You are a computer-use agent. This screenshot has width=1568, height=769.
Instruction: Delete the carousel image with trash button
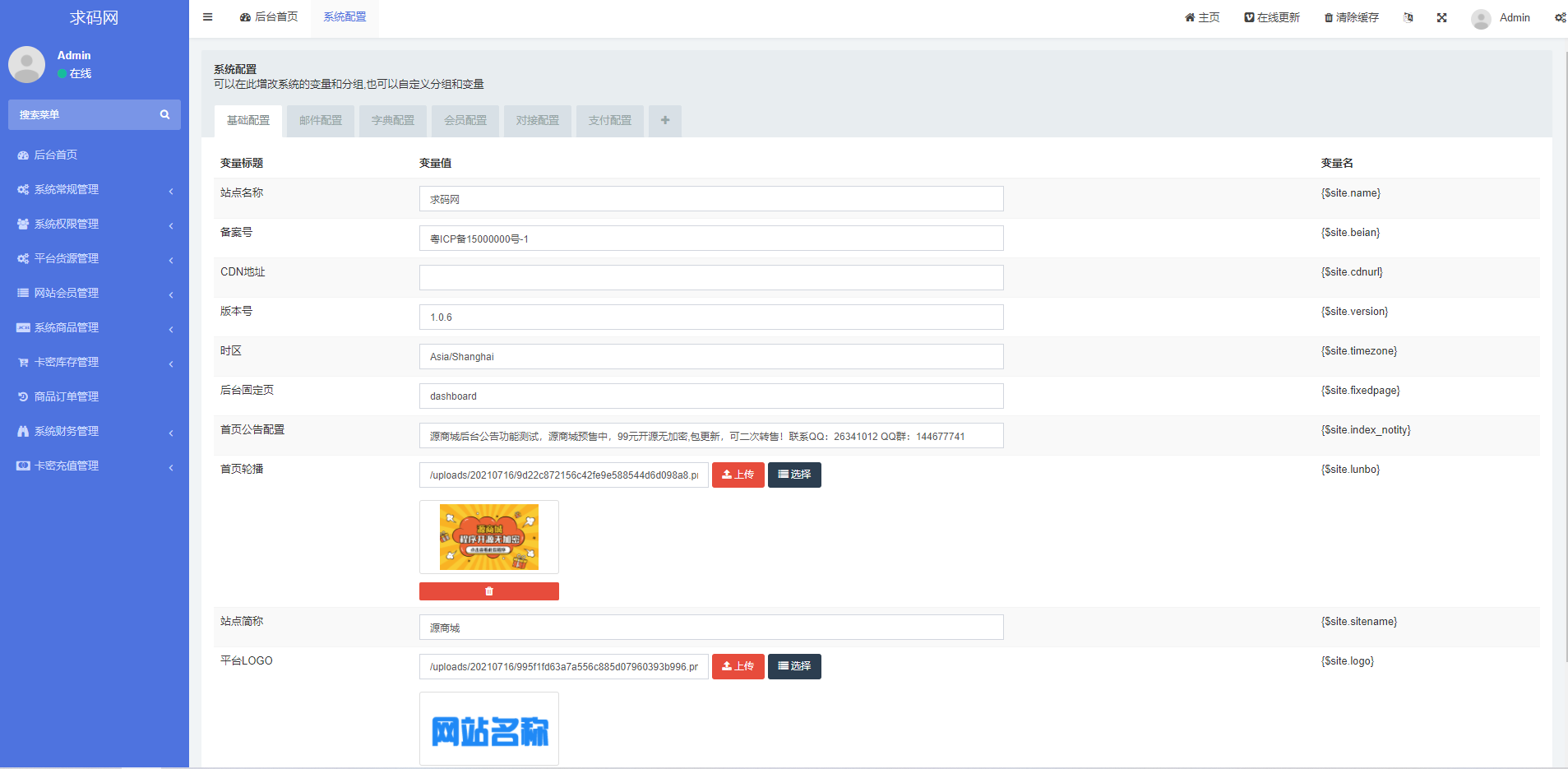pos(488,591)
